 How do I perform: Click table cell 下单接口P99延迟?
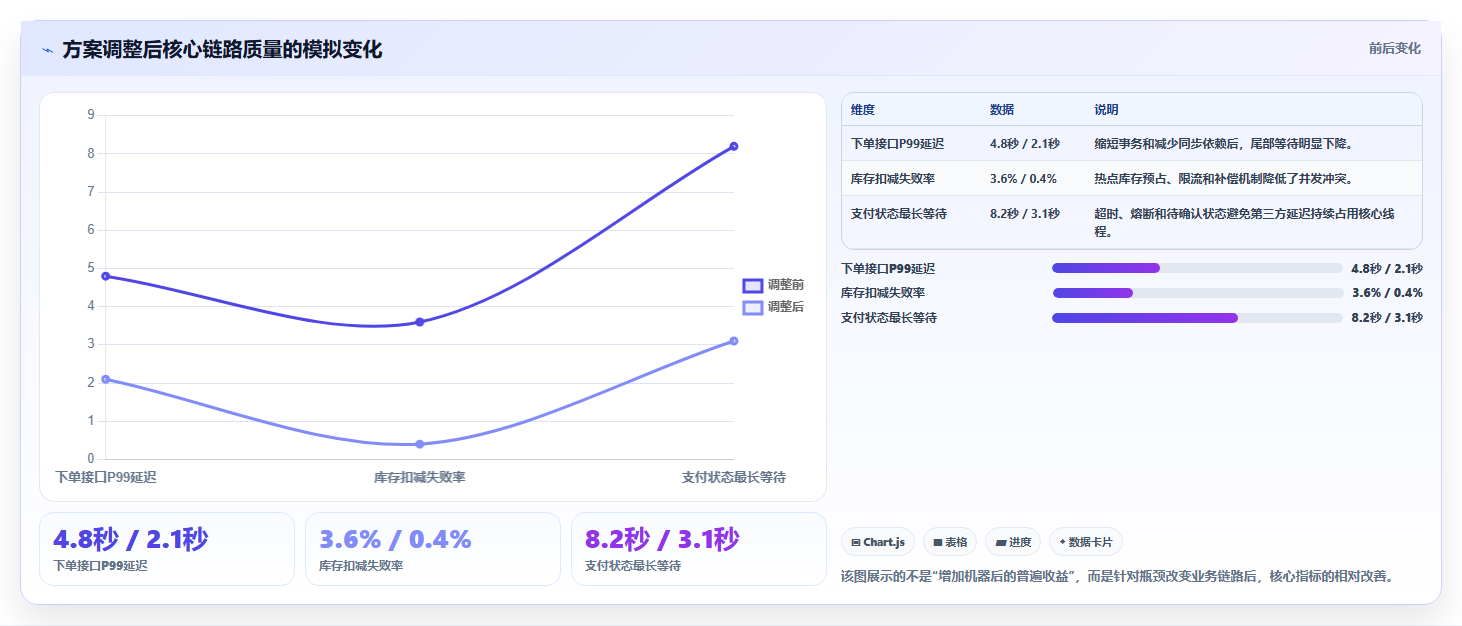[899, 144]
